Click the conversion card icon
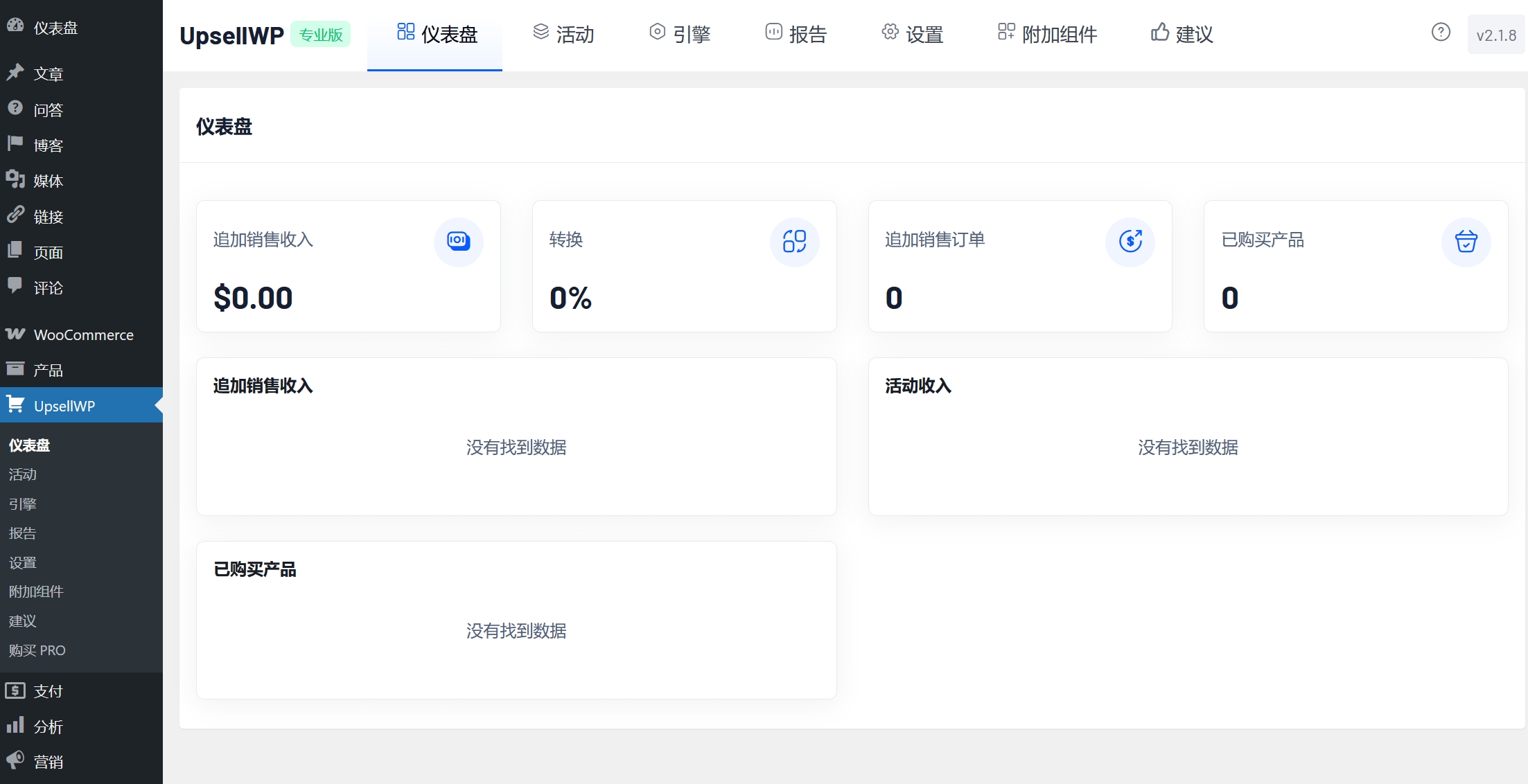This screenshot has width=1528, height=784. click(794, 241)
